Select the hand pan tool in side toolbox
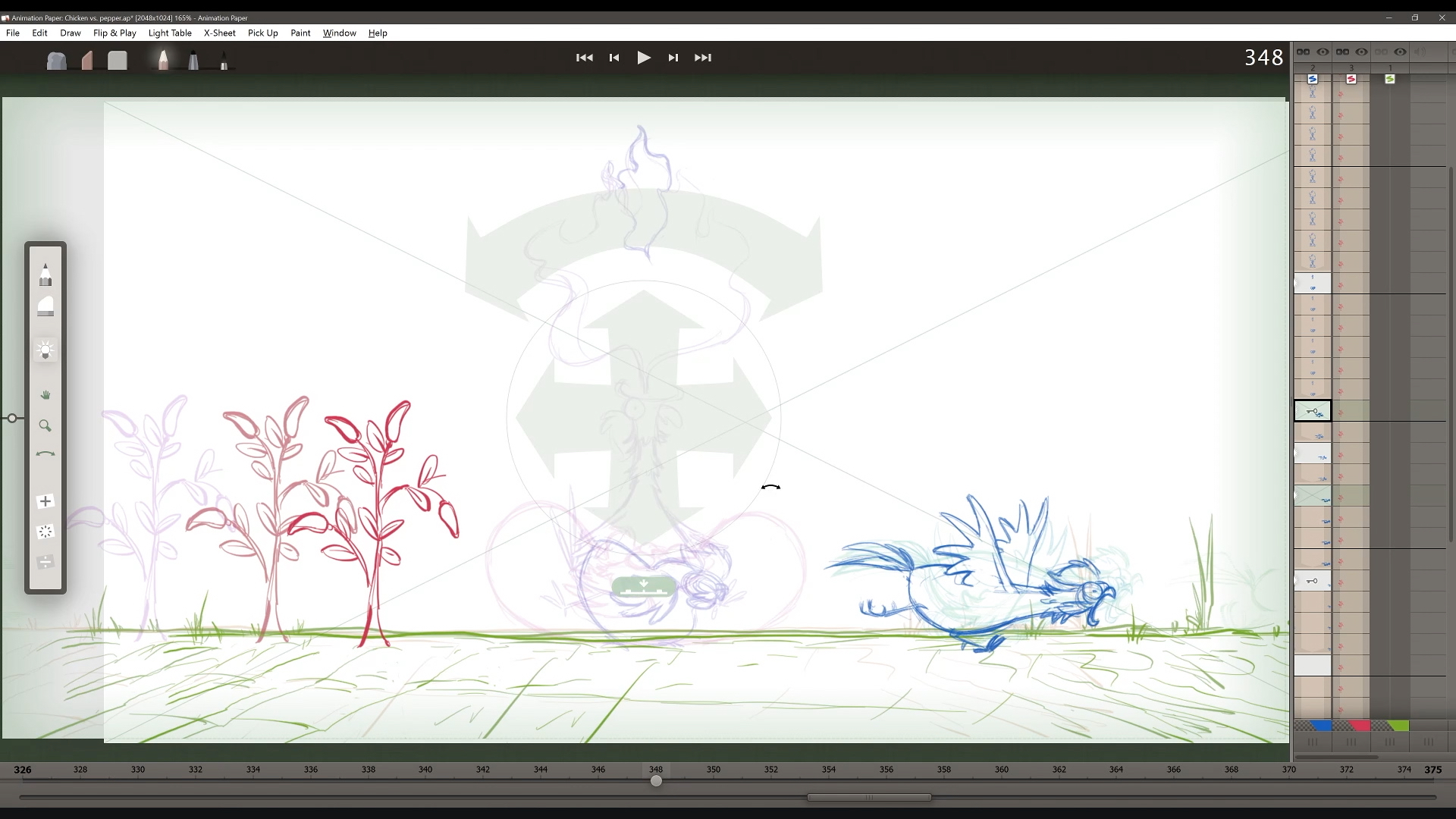Viewport: 1456px width, 819px height. click(x=45, y=395)
